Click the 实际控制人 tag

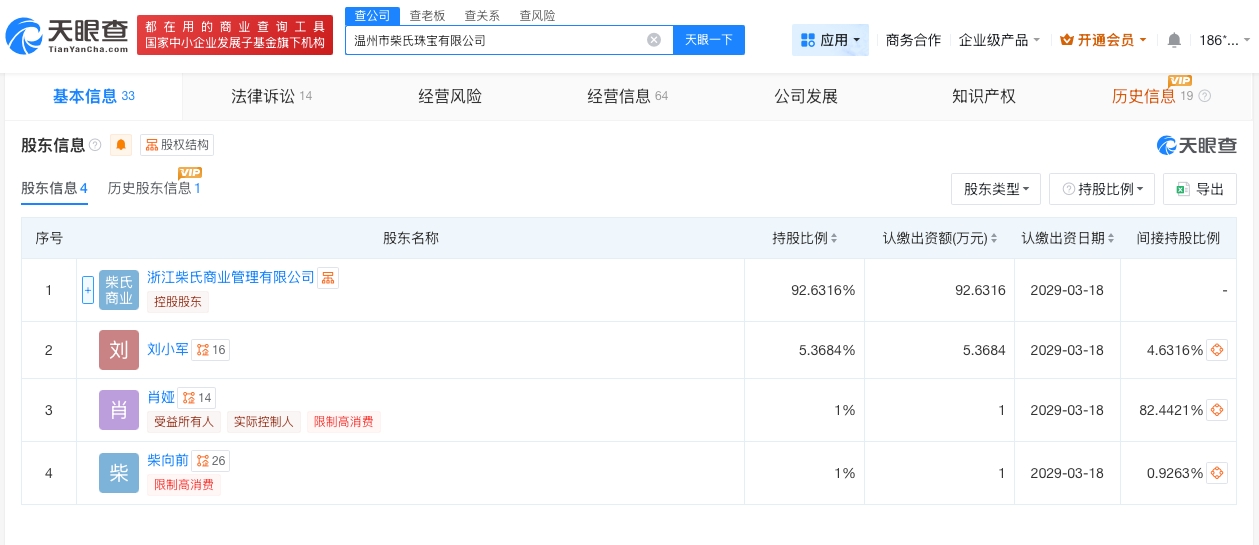[264, 422]
